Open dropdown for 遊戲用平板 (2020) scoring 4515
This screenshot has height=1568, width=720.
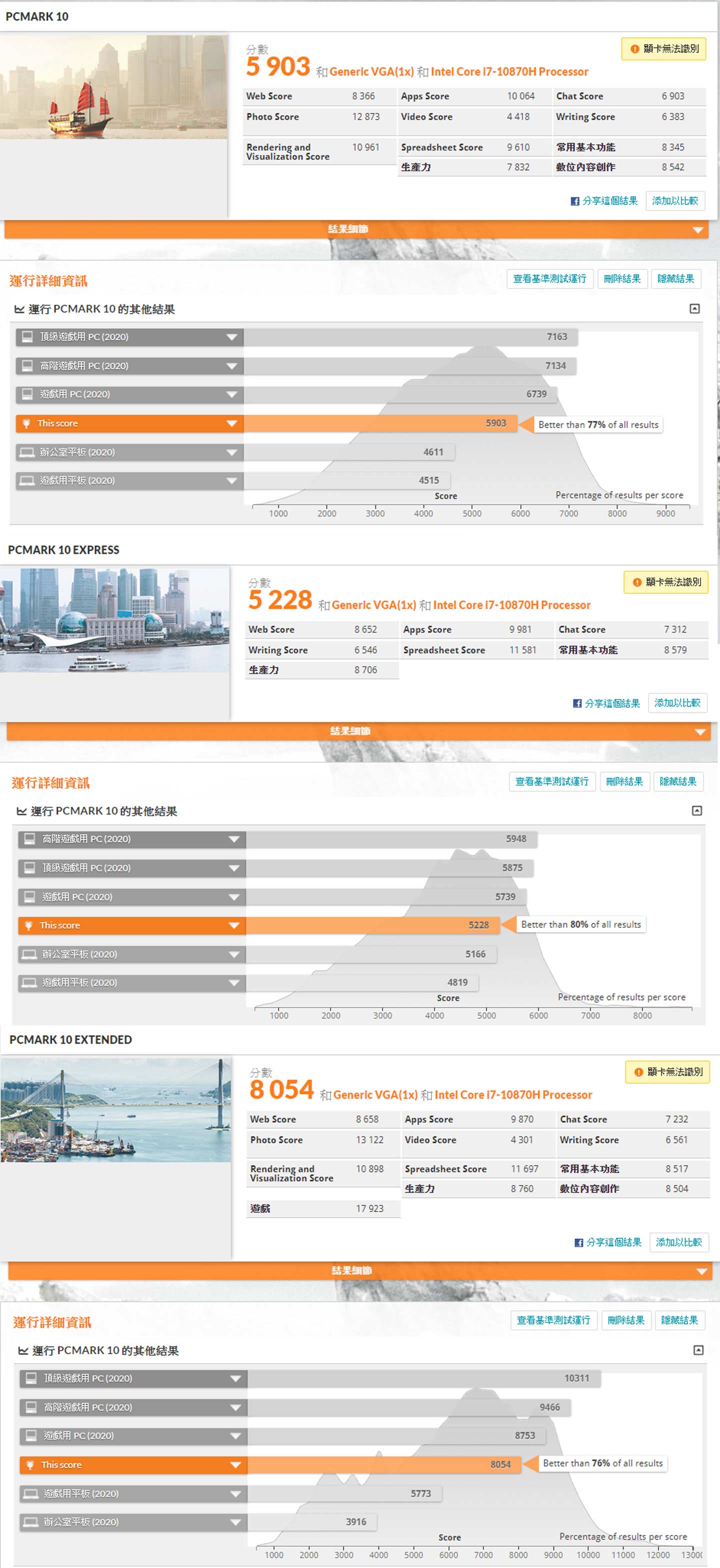(x=231, y=481)
